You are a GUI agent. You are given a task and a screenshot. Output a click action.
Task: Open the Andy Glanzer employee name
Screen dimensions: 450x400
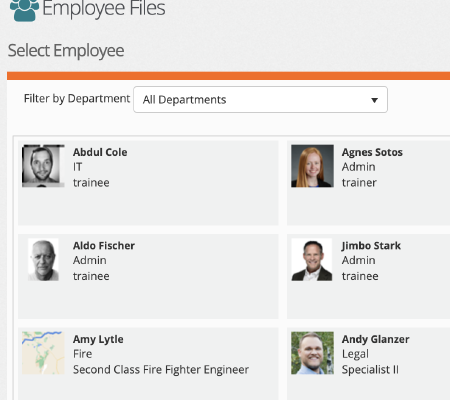pyautogui.click(x=375, y=339)
